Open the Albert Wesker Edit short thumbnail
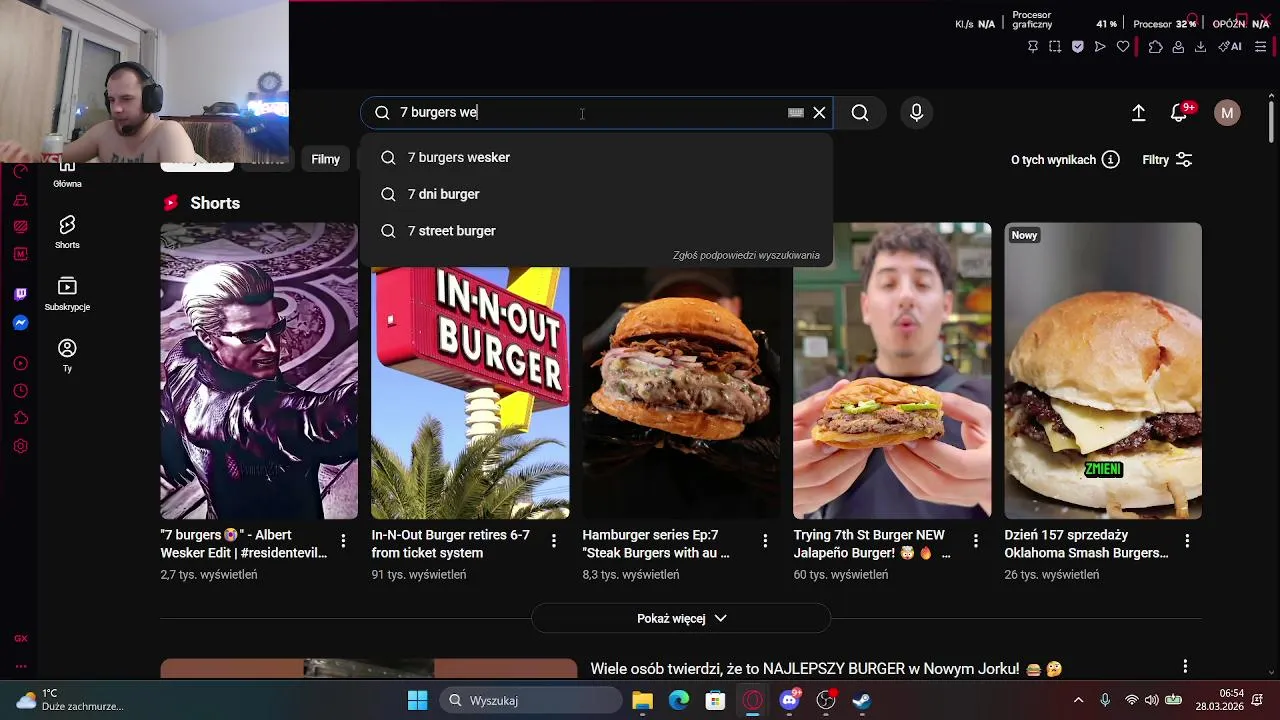 259,371
